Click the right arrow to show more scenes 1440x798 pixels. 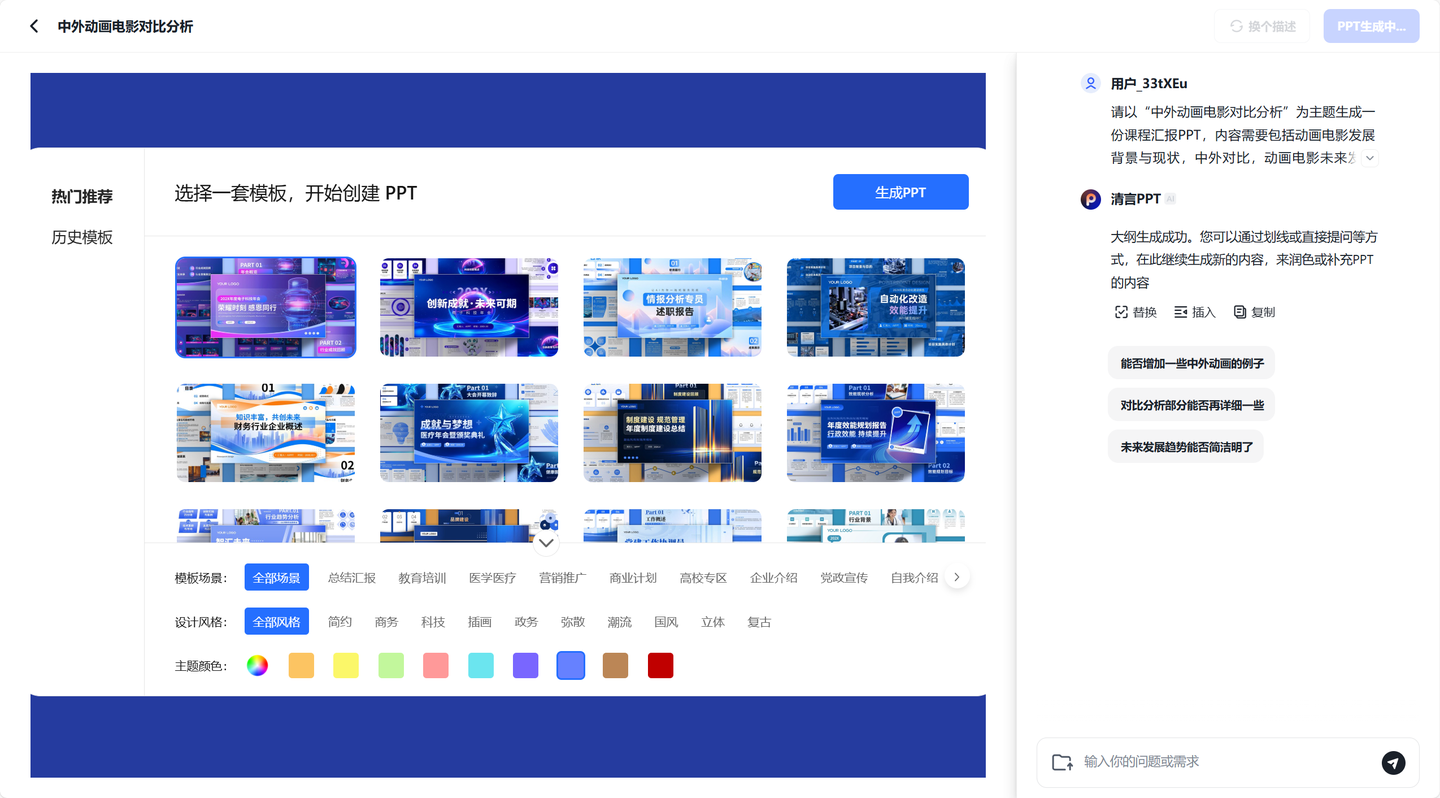pos(957,576)
